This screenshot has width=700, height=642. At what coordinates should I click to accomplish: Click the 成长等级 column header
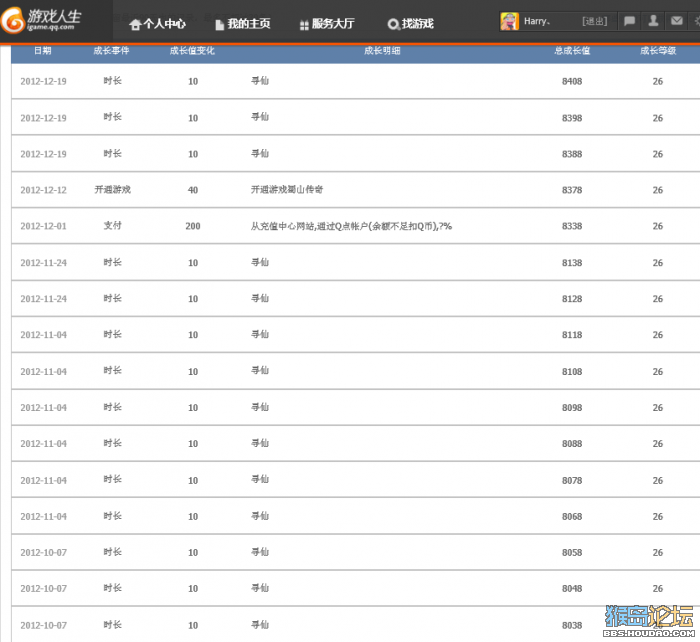pyautogui.click(x=658, y=50)
